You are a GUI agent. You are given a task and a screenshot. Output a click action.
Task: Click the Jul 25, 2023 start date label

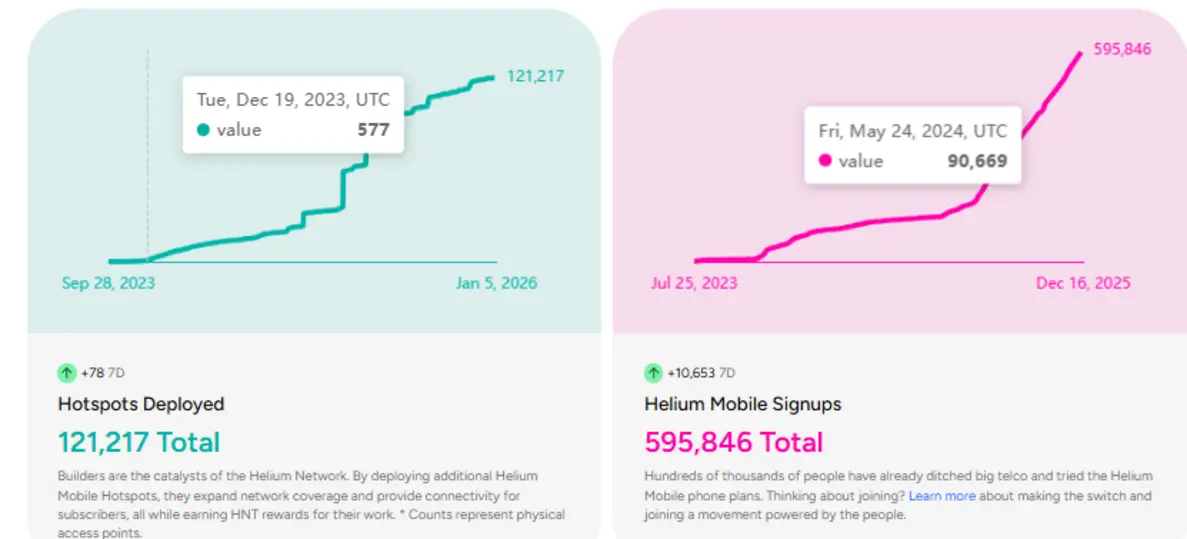[x=694, y=283]
